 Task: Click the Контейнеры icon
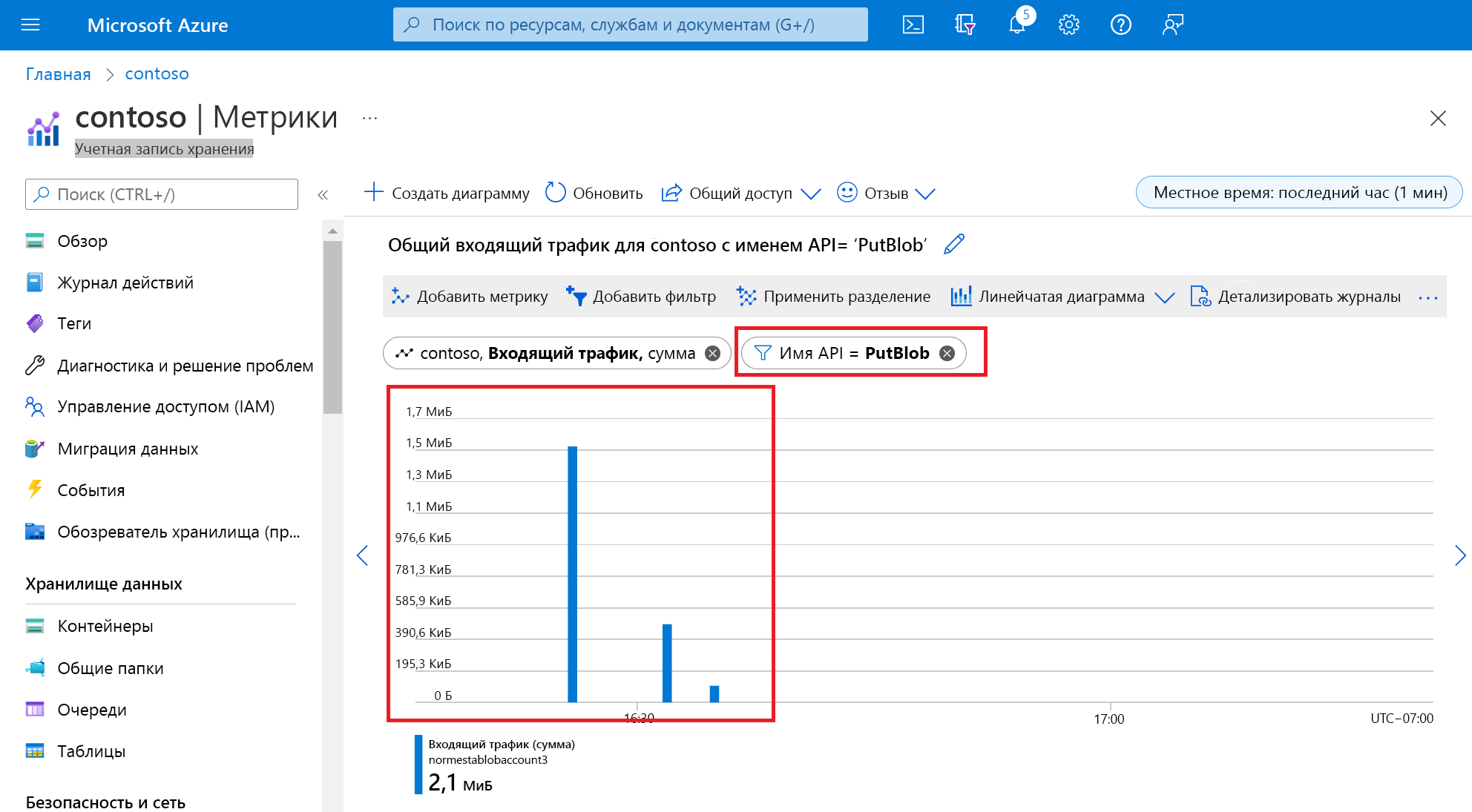tap(35, 626)
